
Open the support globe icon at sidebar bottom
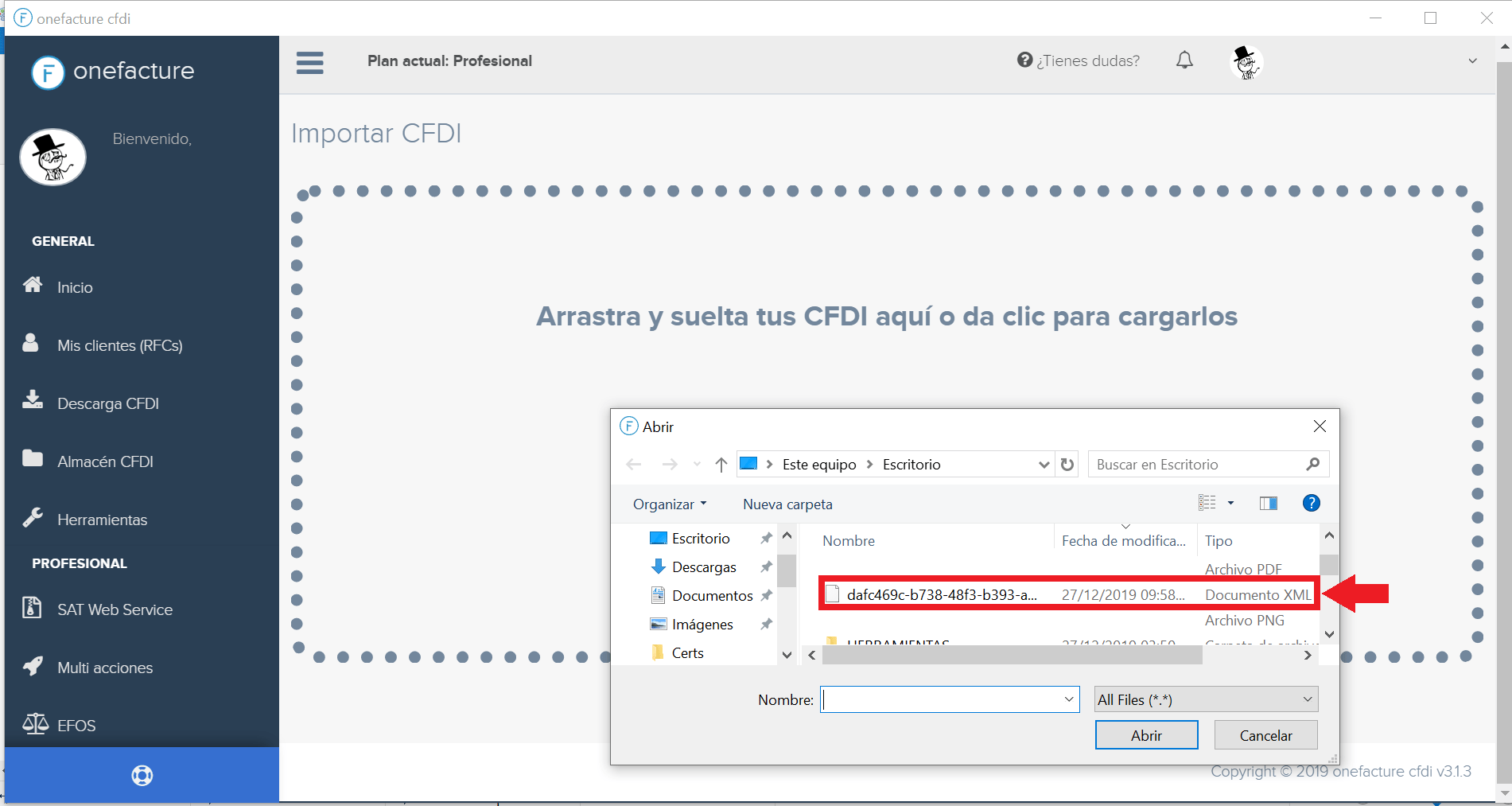pos(142,774)
